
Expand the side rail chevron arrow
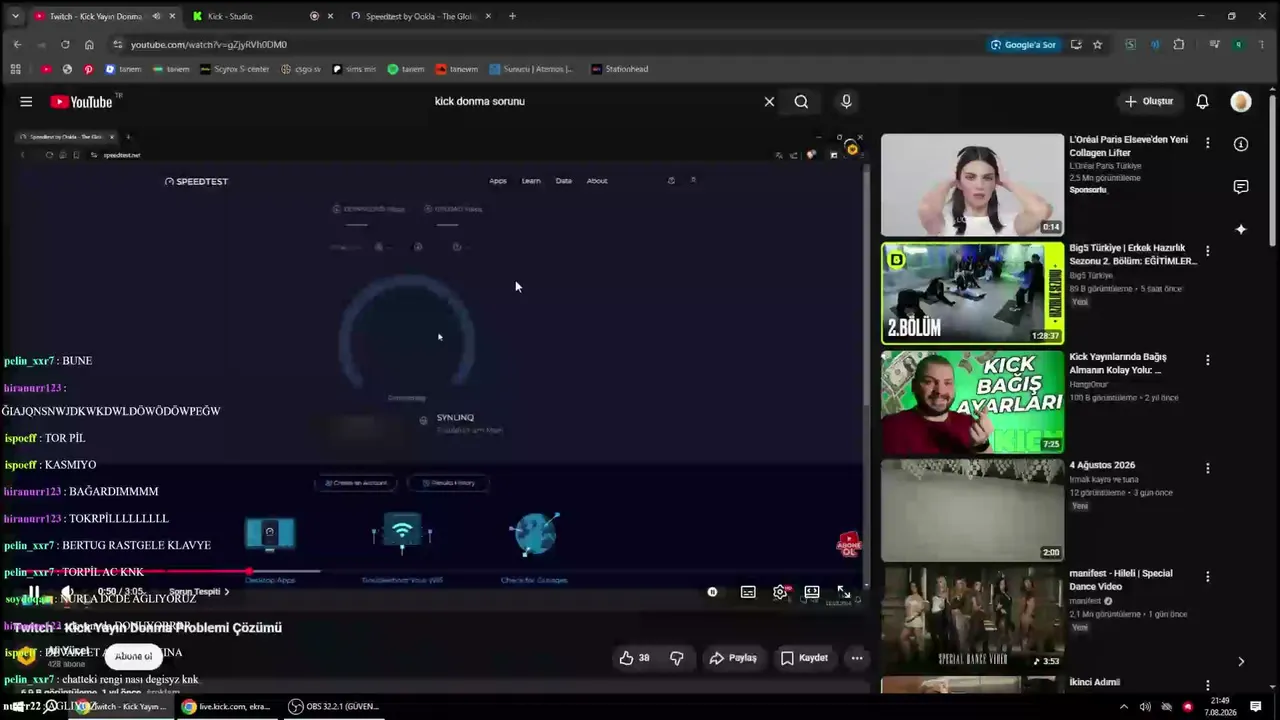pos(1241,661)
